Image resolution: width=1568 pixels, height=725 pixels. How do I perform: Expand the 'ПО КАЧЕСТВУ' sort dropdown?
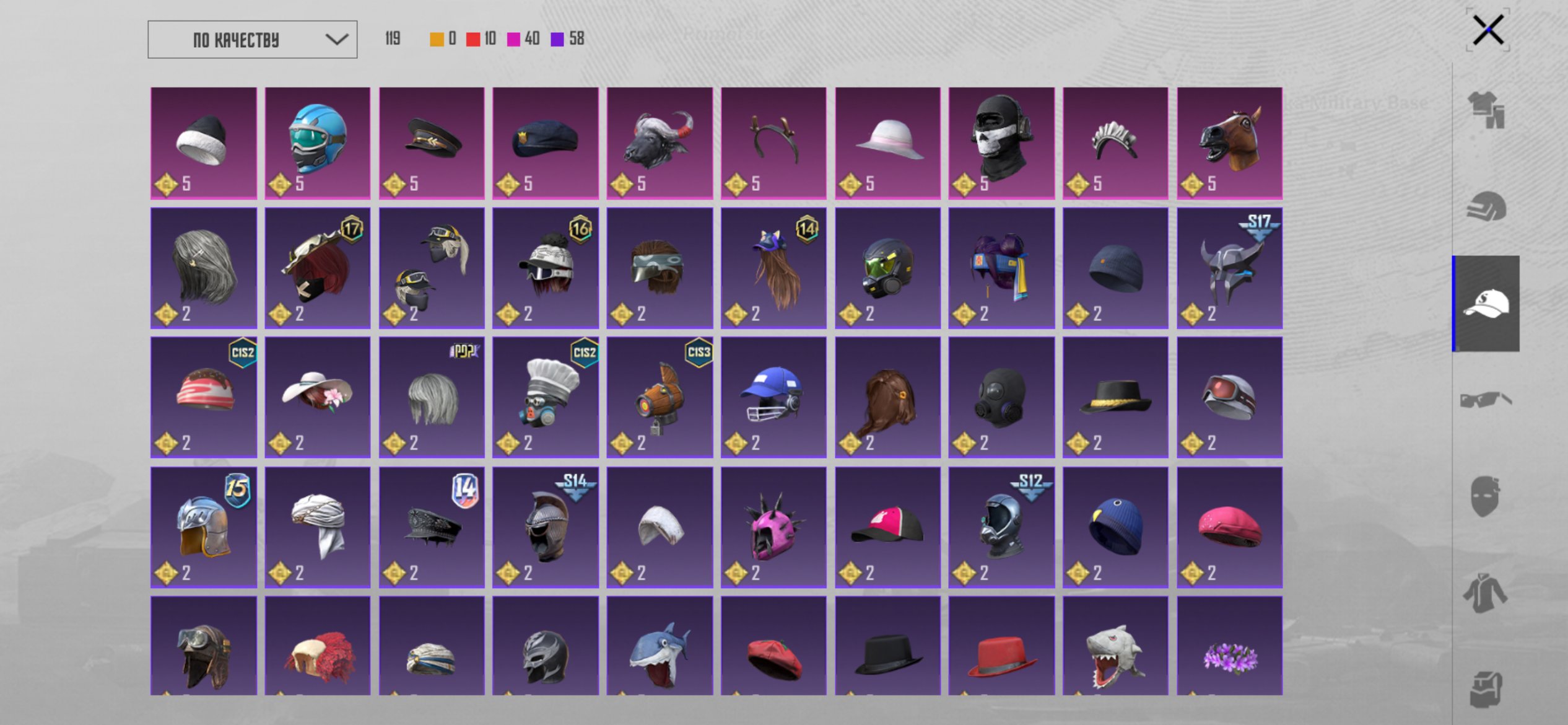point(252,40)
